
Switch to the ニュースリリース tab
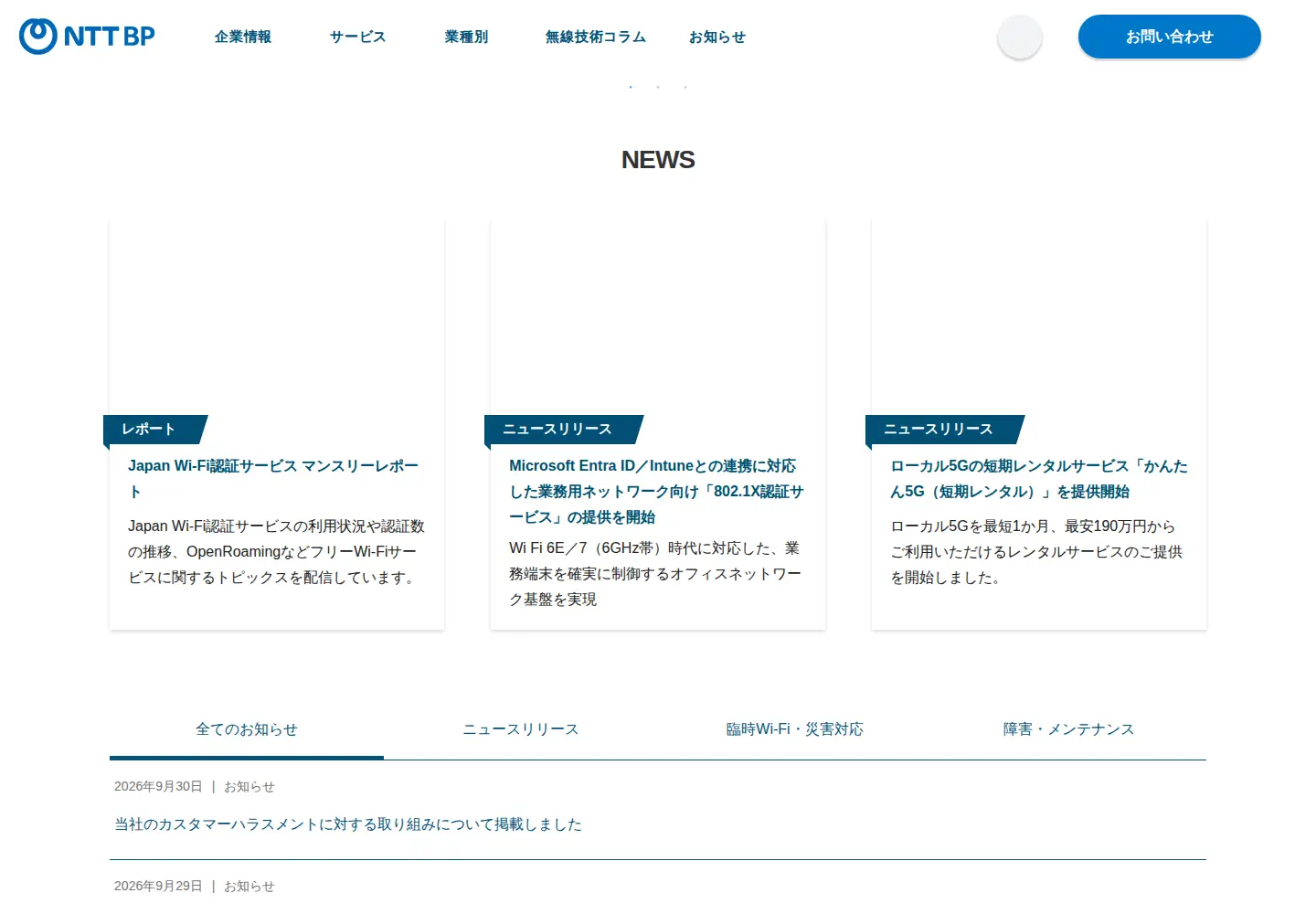pos(521,729)
